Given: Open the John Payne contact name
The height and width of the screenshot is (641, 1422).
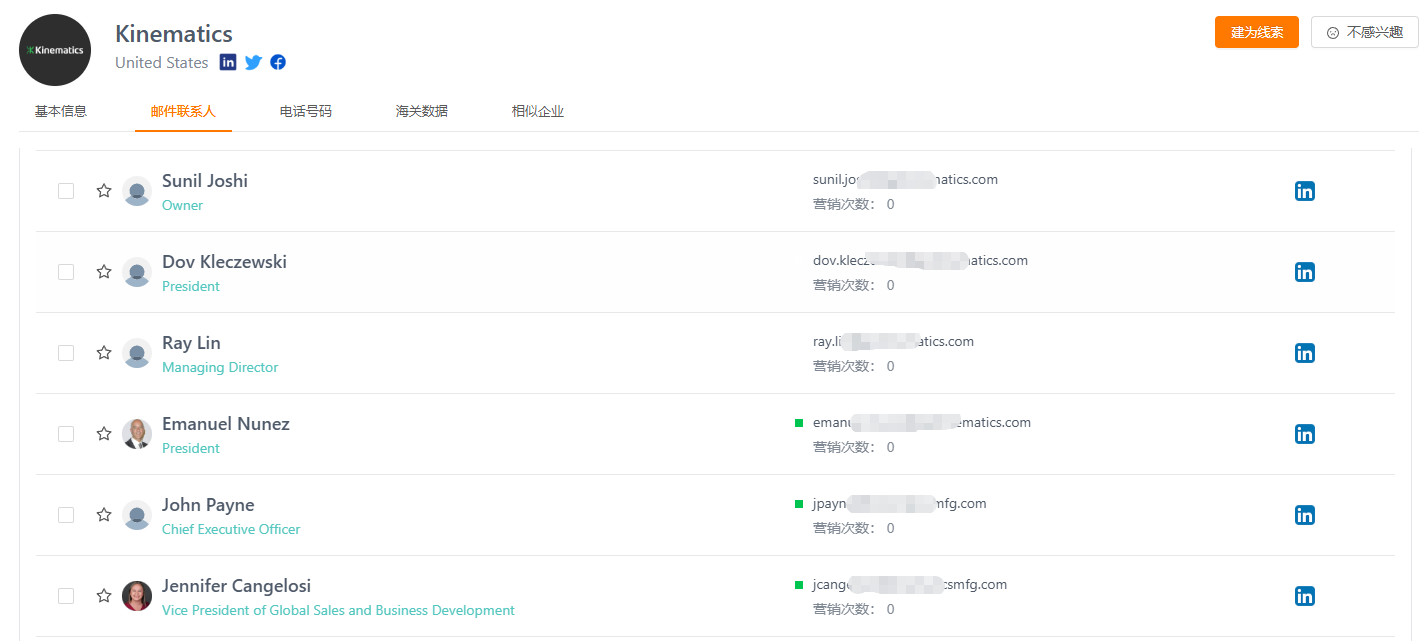Looking at the screenshot, I should [x=208, y=505].
